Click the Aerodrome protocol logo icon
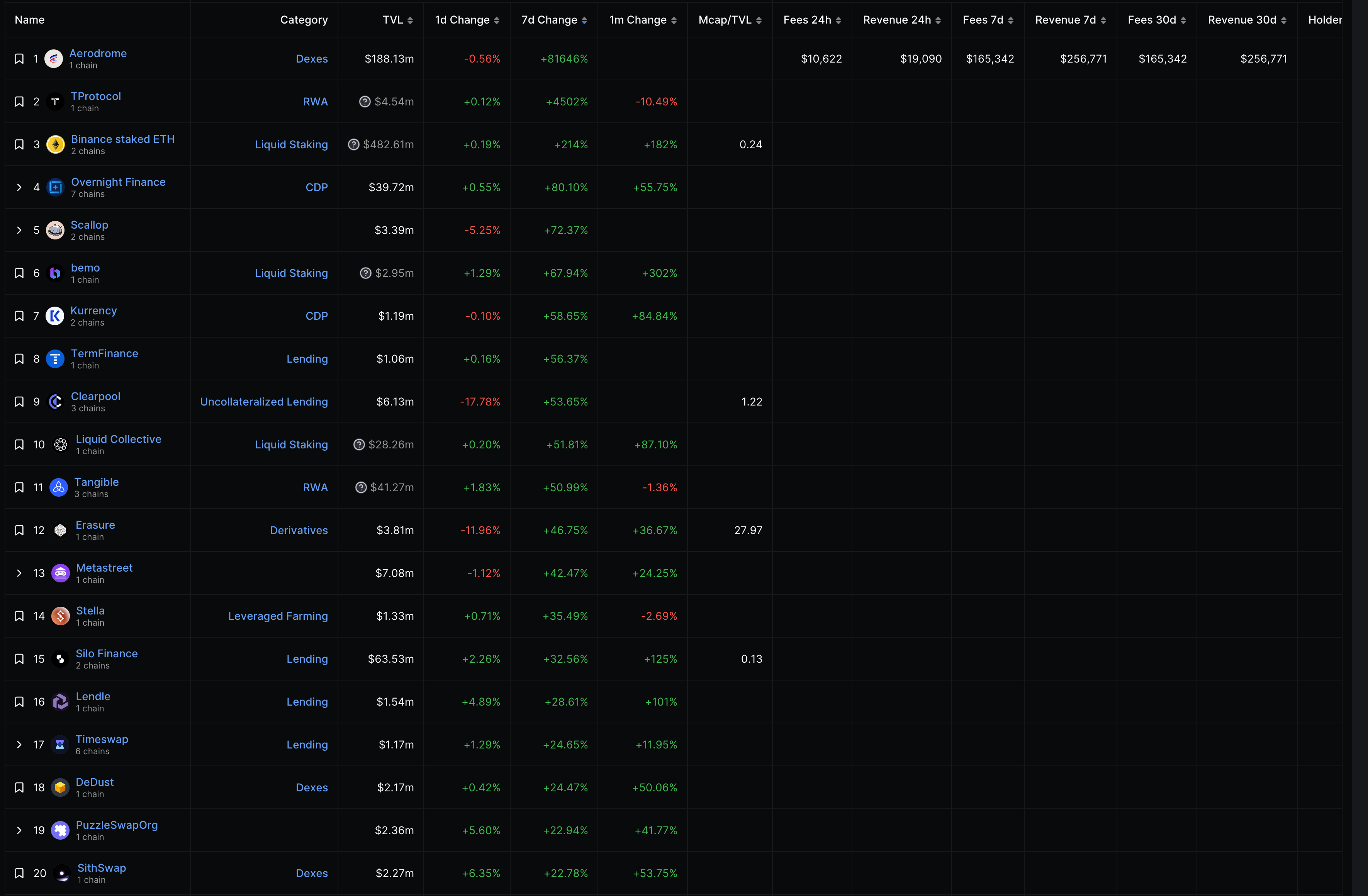Image resolution: width=1368 pixels, height=896 pixels. (x=53, y=59)
